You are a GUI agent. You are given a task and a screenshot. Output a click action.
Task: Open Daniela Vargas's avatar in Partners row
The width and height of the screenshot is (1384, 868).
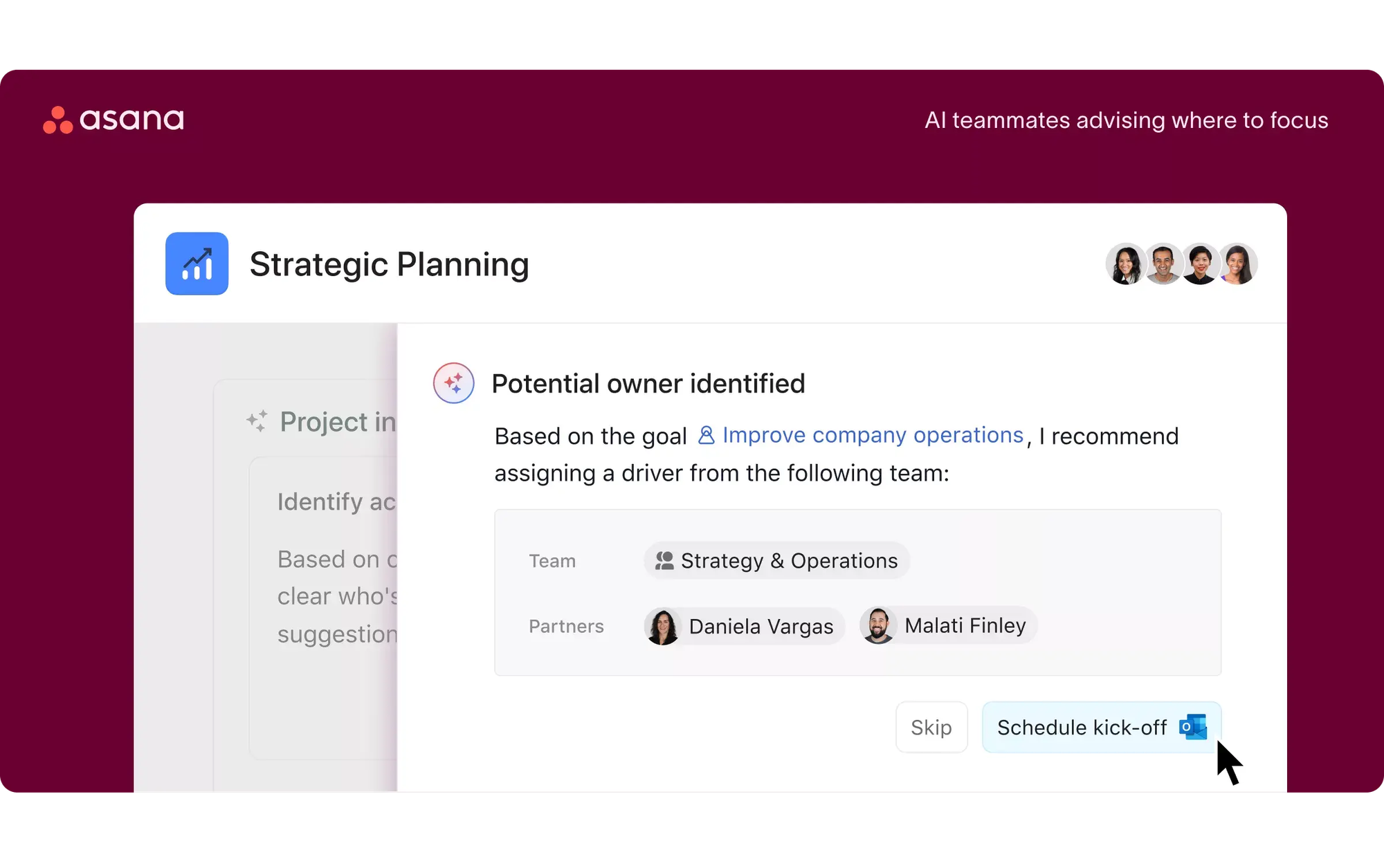pyautogui.click(x=663, y=626)
